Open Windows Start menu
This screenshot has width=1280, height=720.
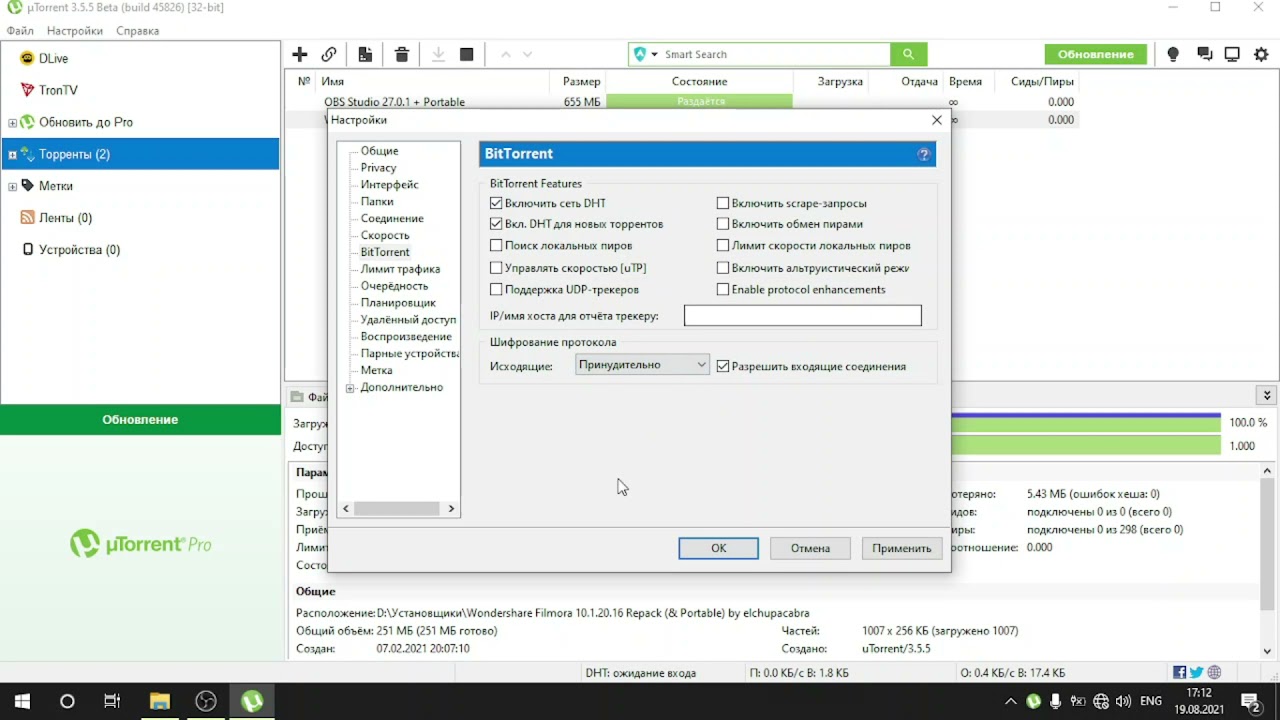pyautogui.click(x=22, y=701)
